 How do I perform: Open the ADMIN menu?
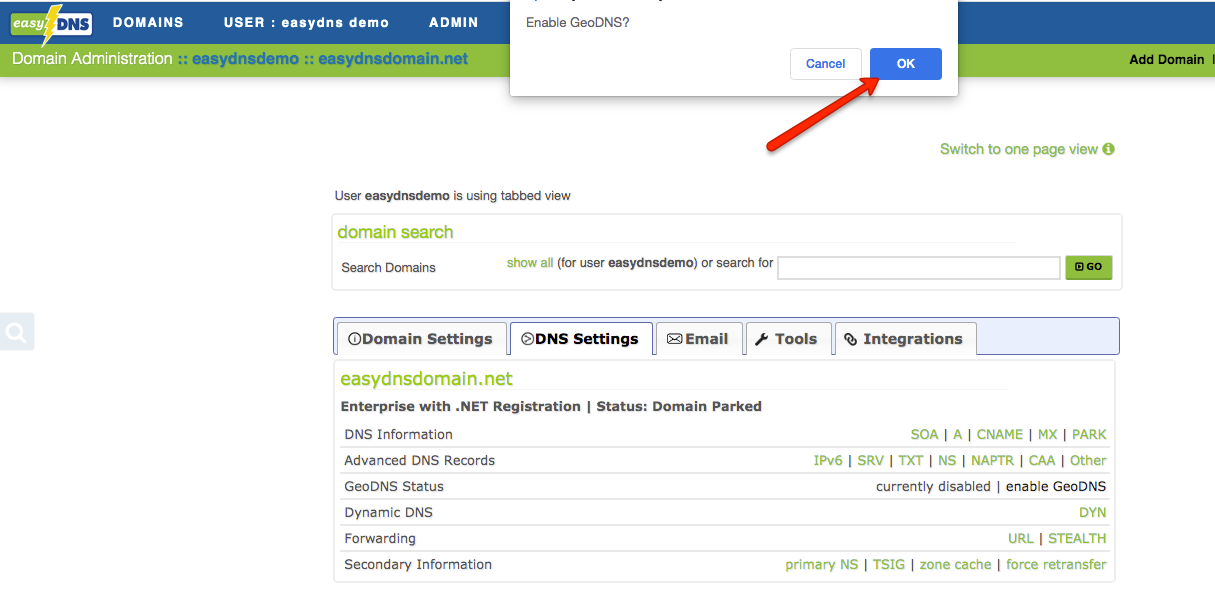point(453,22)
